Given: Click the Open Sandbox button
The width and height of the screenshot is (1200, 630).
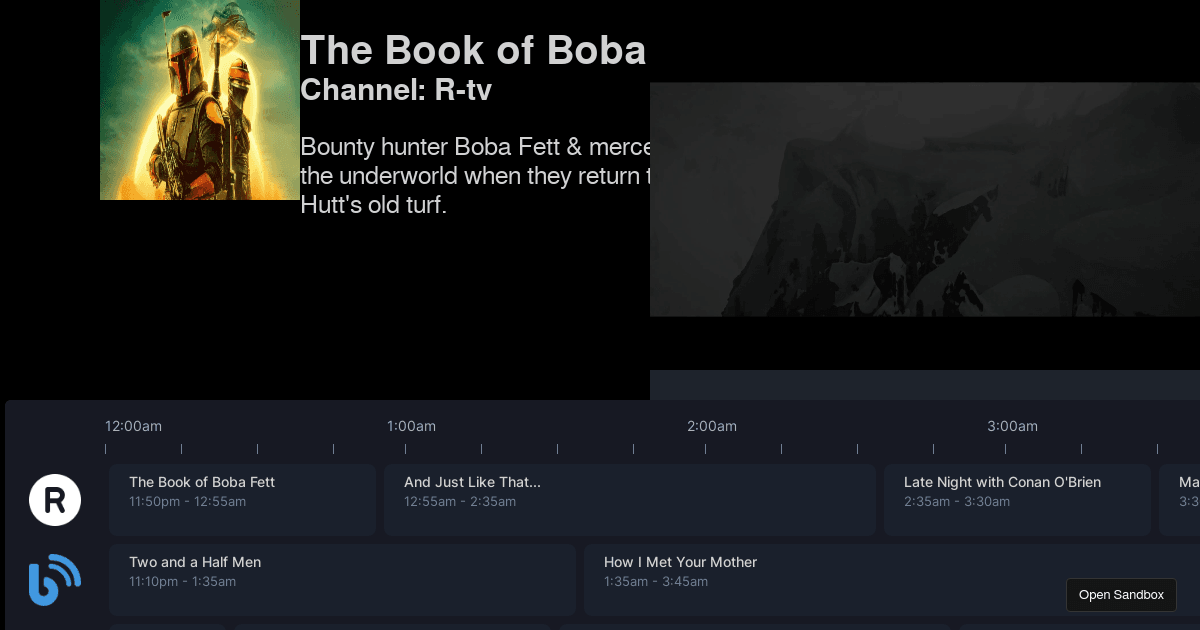Looking at the screenshot, I should [x=1121, y=595].
